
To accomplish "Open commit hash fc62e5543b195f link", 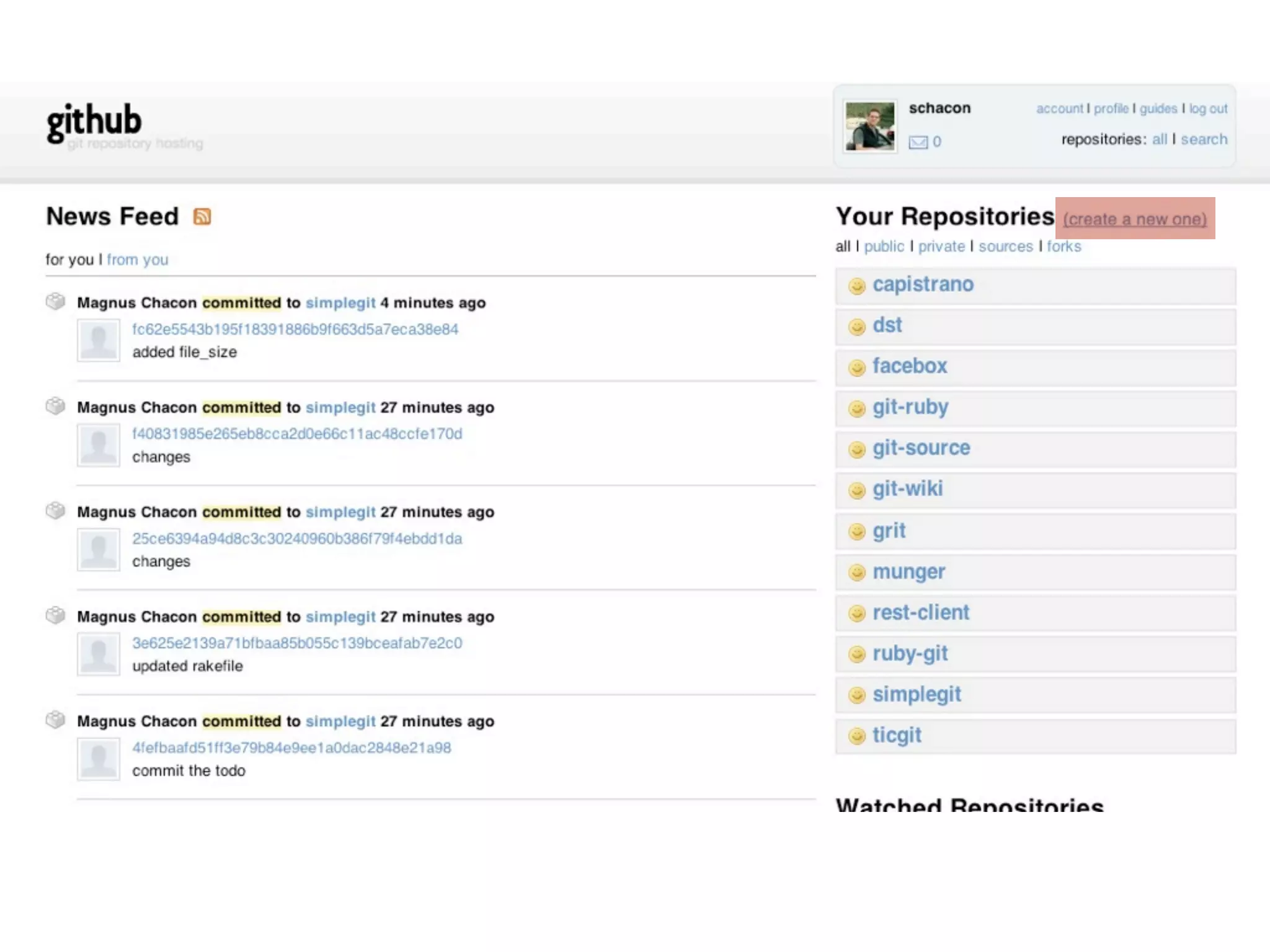I will point(295,329).
